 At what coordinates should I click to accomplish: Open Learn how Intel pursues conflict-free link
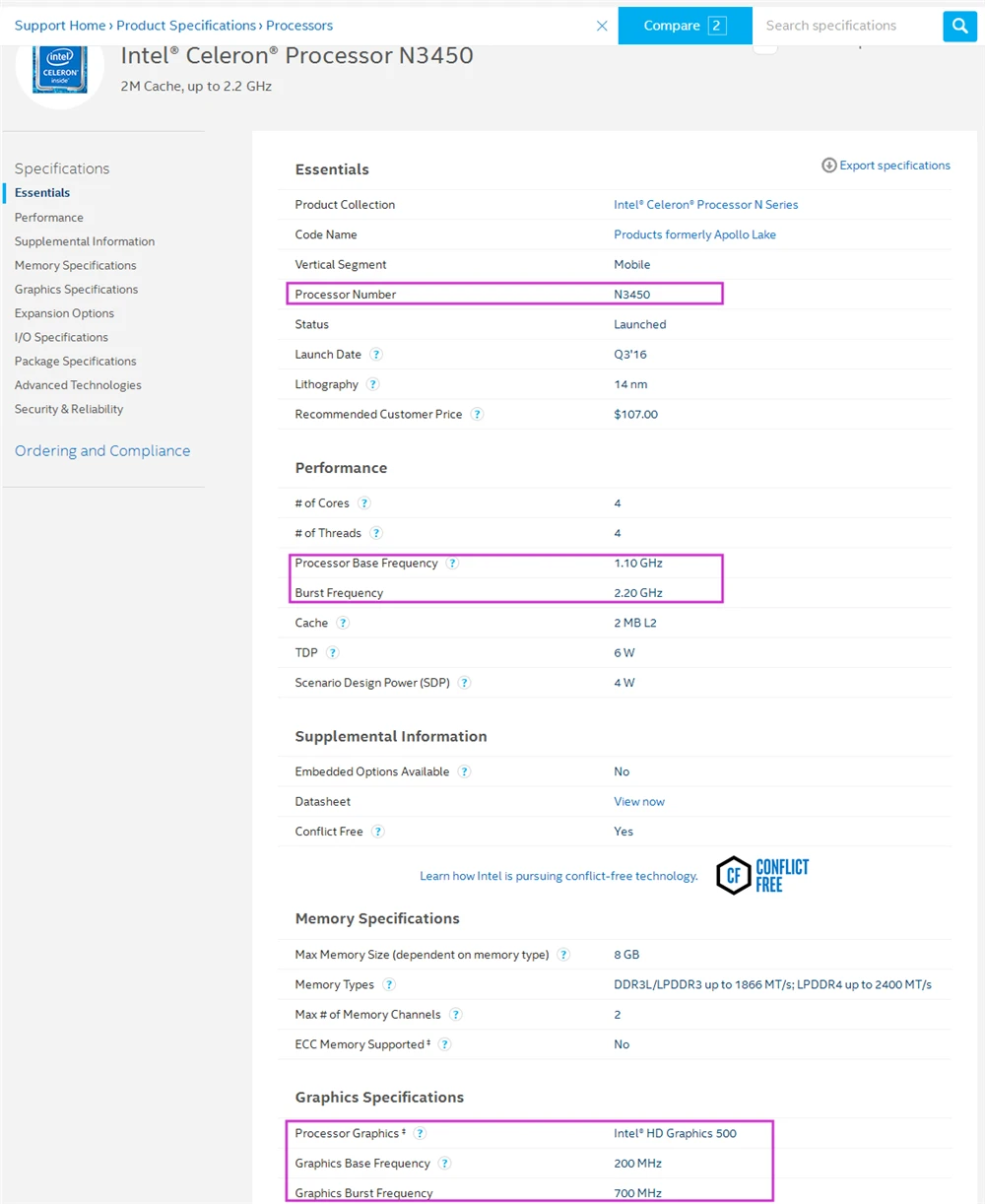click(558, 876)
